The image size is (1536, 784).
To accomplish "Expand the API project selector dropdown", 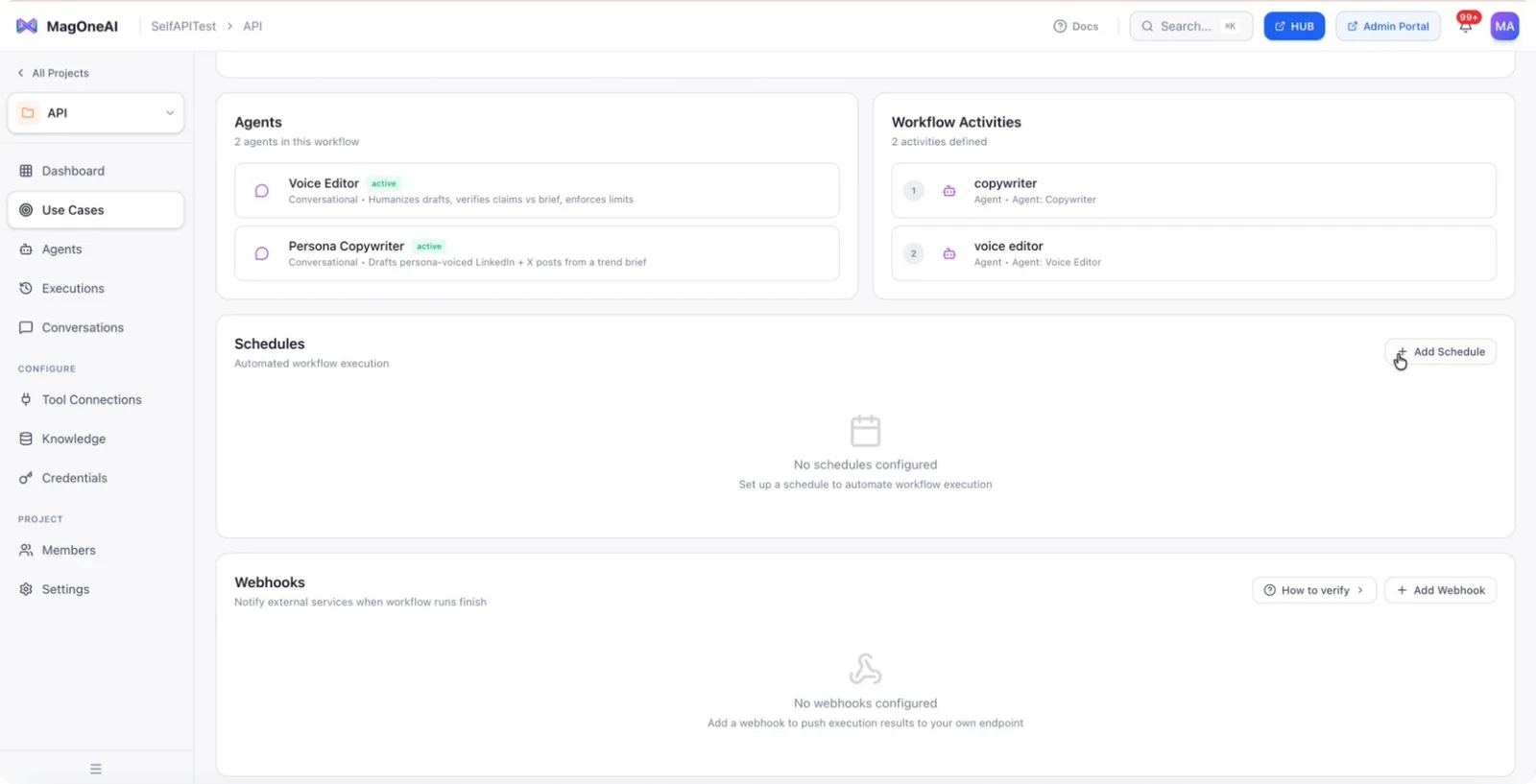I will (170, 113).
